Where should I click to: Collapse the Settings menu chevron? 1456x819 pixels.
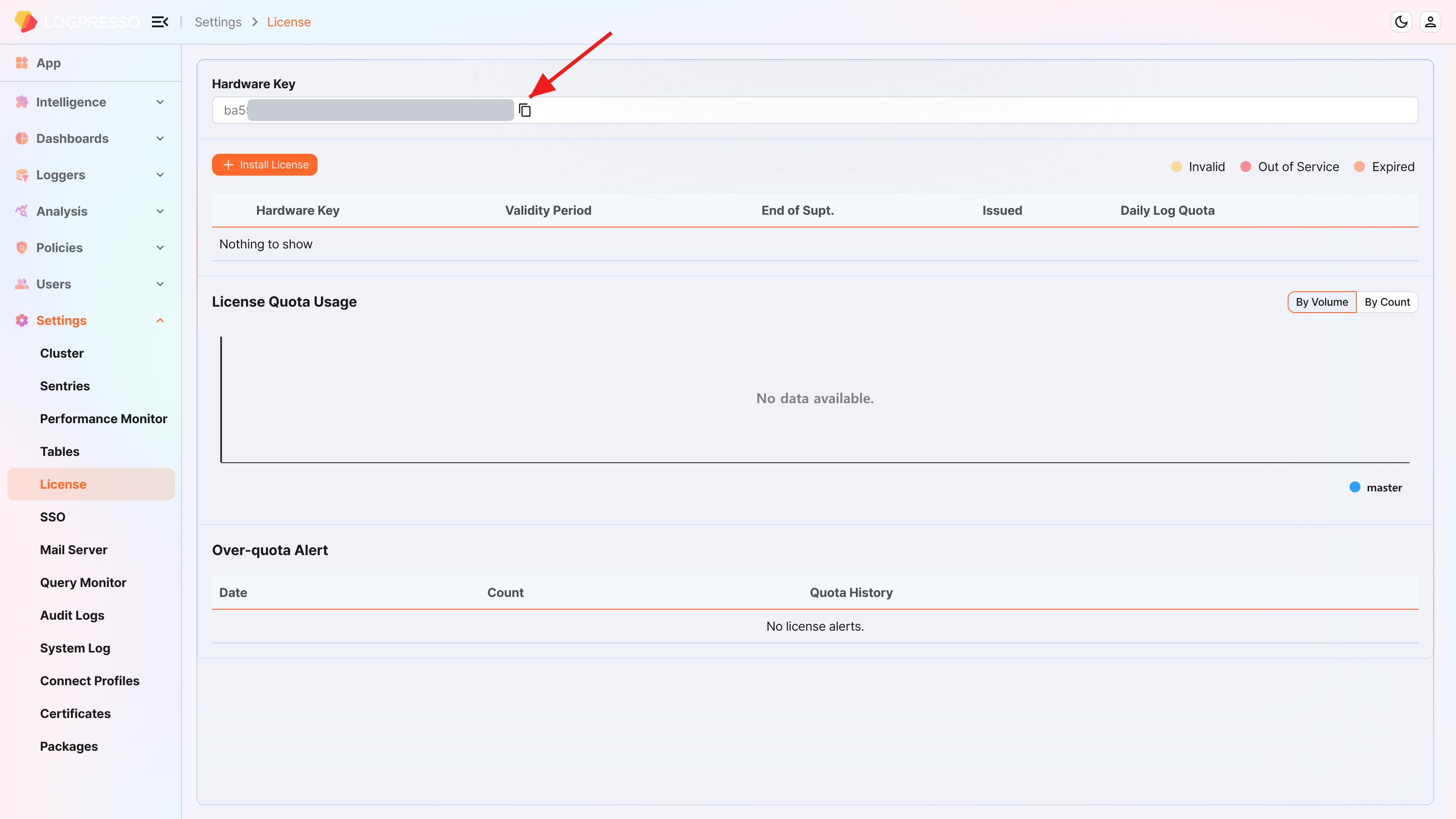(160, 320)
